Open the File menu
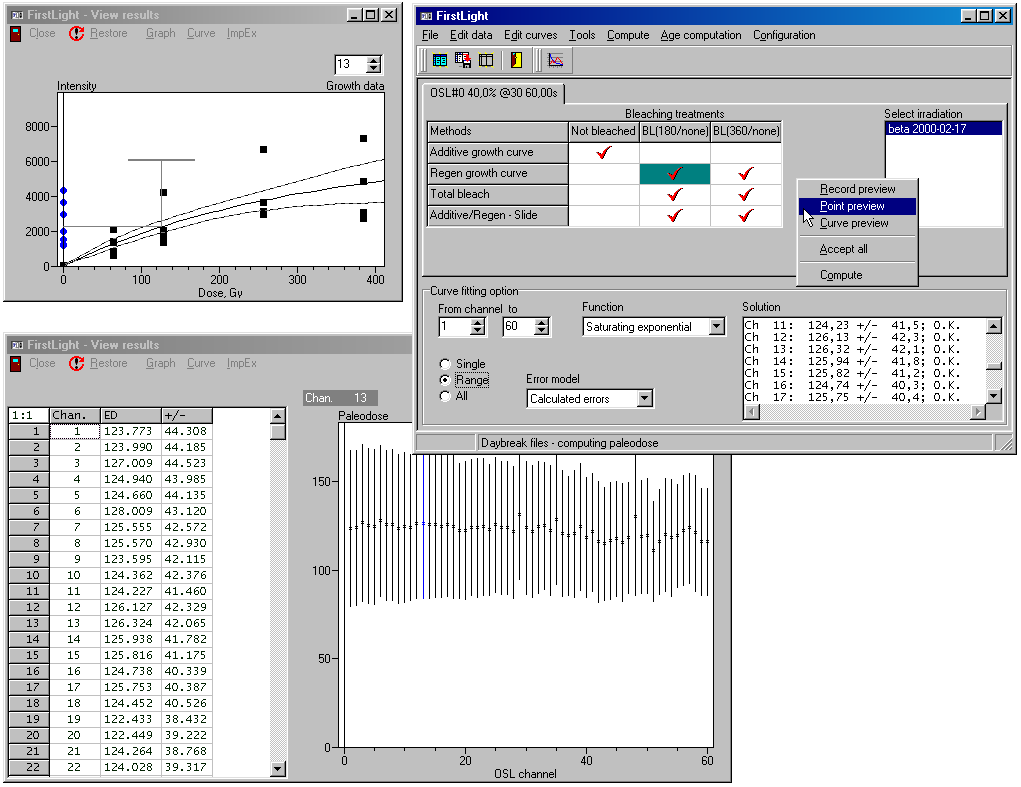 [430, 35]
